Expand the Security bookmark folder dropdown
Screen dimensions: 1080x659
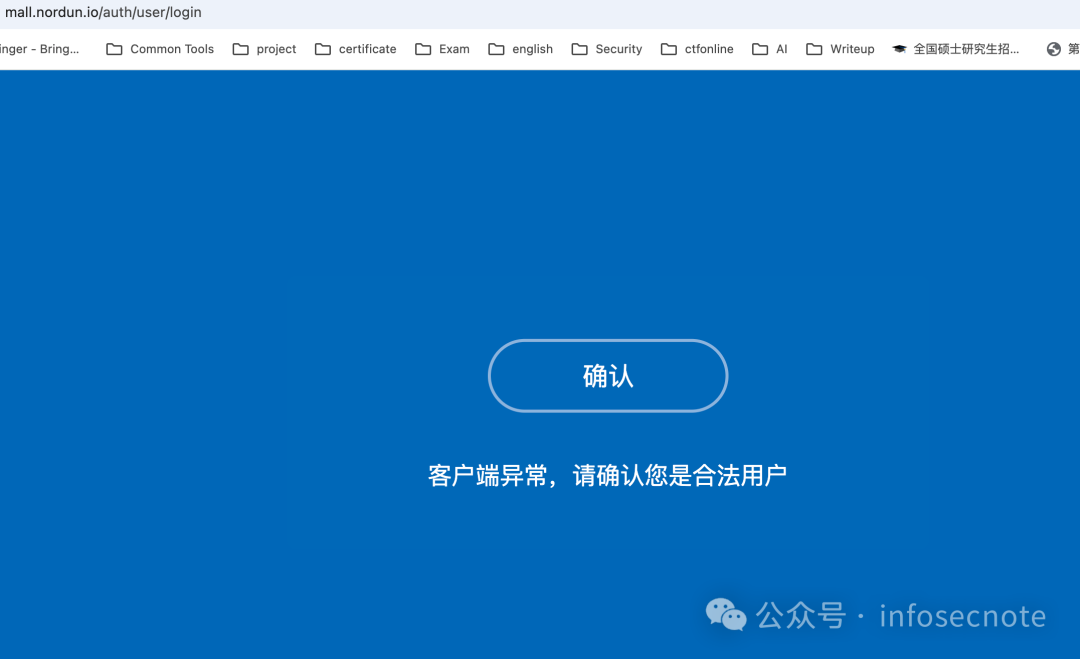606,48
